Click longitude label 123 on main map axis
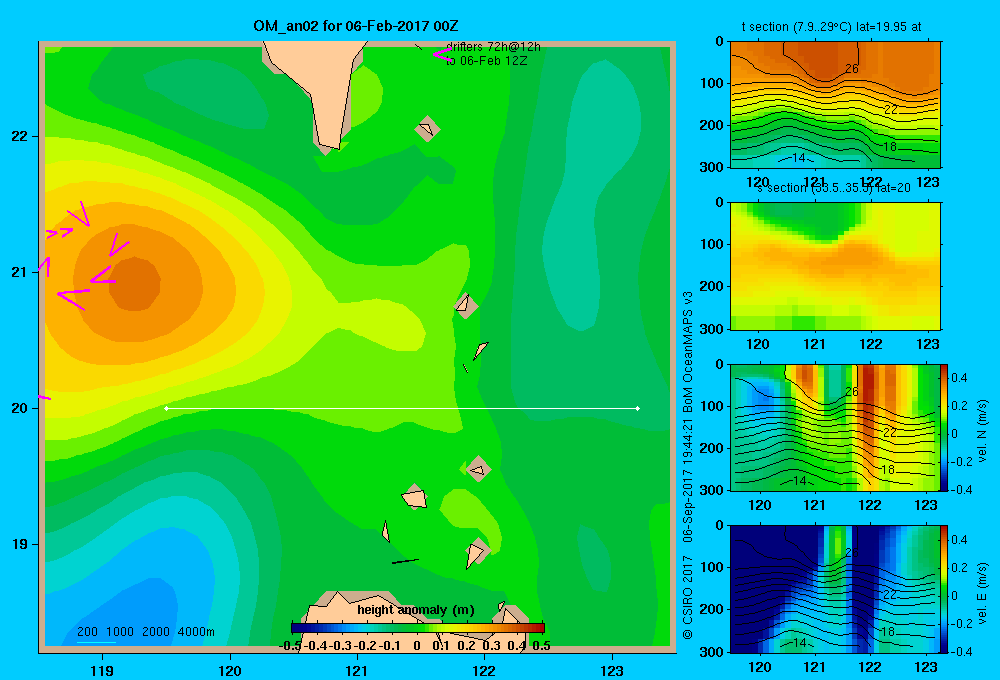 [x=612, y=670]
